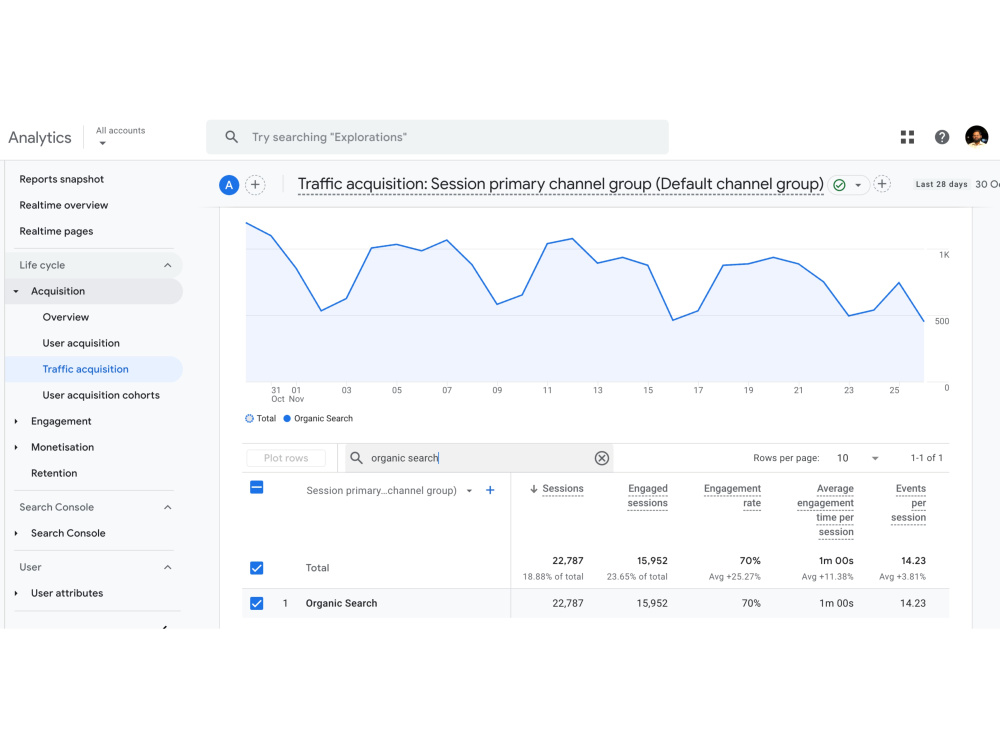Screen dimensions: 1000x750
Task: Click the Total sessions value 22,787 with 18.88% of total
Action: [x=553, y=568]
